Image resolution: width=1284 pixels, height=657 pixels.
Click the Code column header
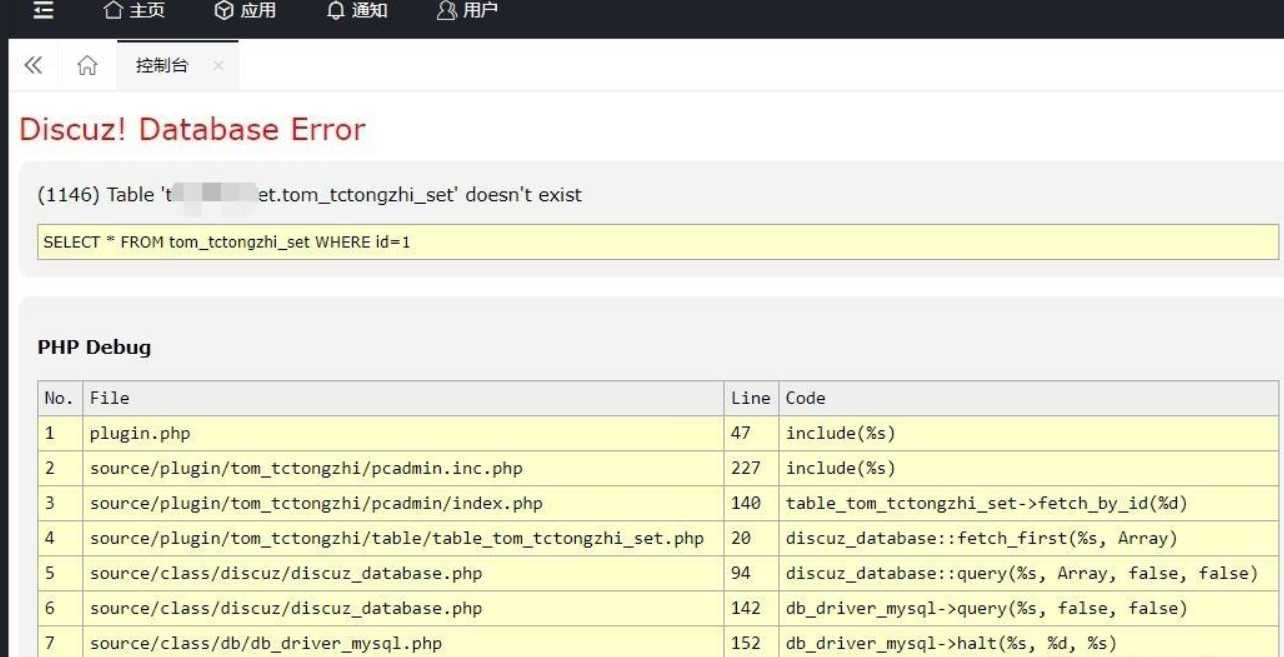tap(1028, 398)
